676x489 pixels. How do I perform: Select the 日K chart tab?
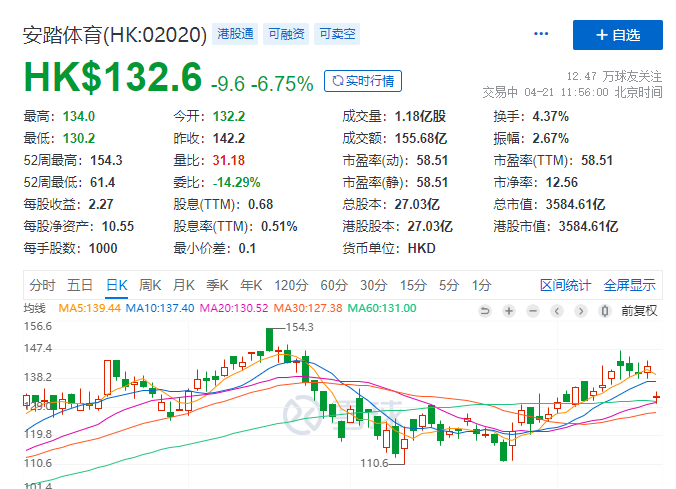(x=117, y=285)
